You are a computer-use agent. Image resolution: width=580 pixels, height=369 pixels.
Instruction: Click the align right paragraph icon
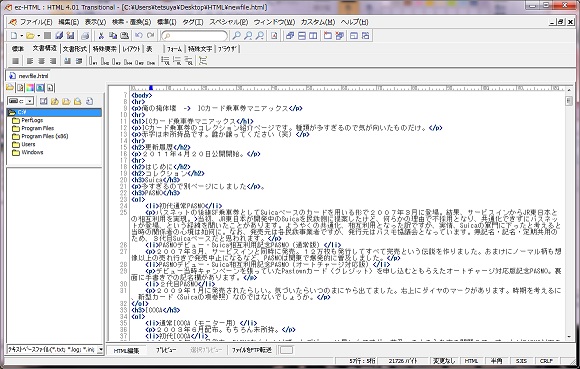point(53,61)
